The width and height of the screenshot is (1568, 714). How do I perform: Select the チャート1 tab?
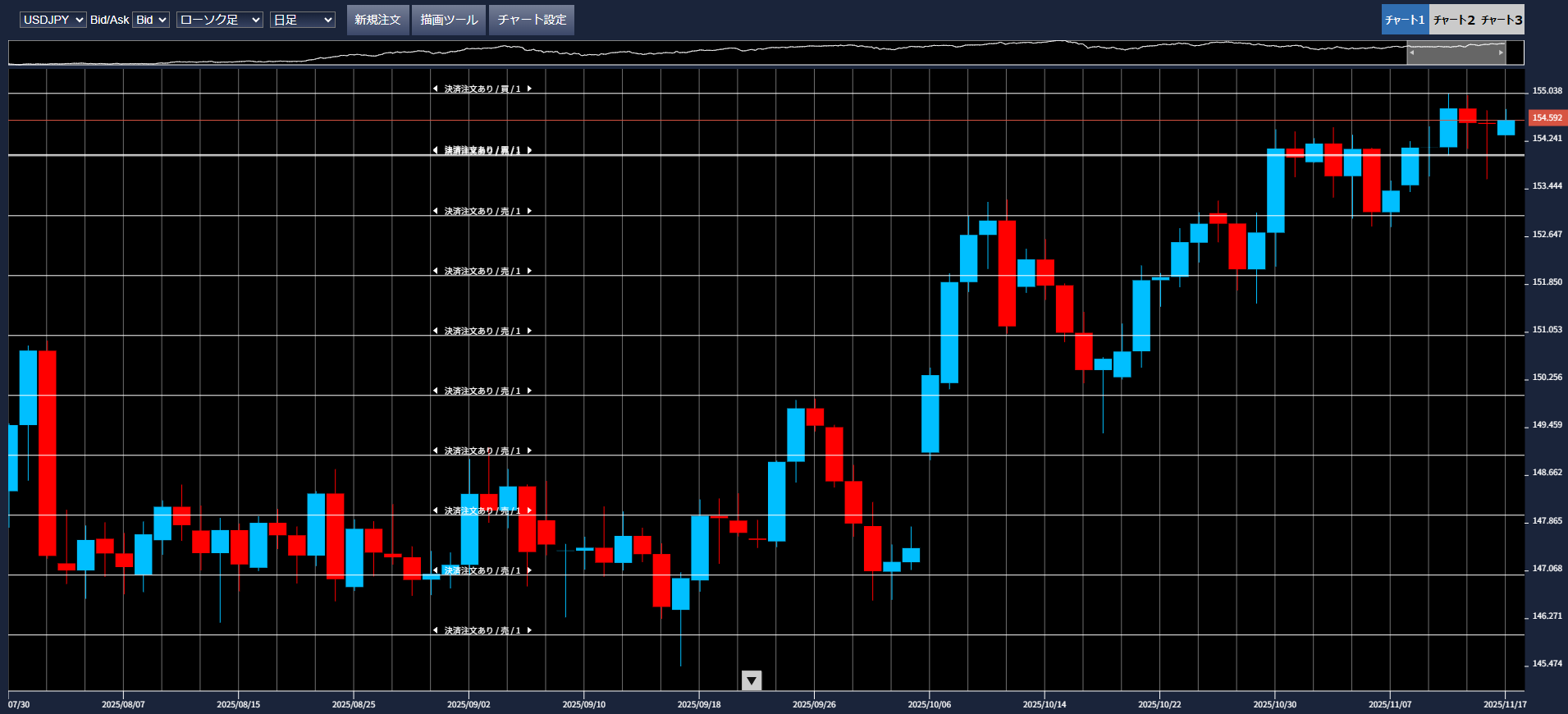1405,20
